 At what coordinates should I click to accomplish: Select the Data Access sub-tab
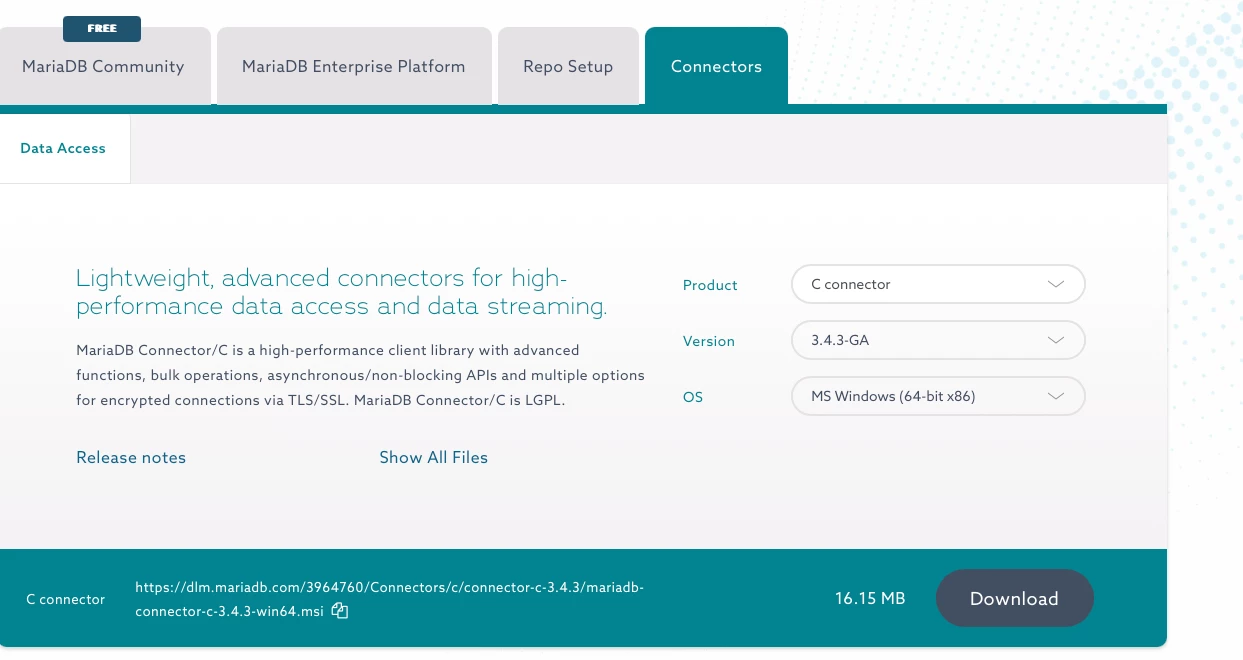tap(63, 148)
